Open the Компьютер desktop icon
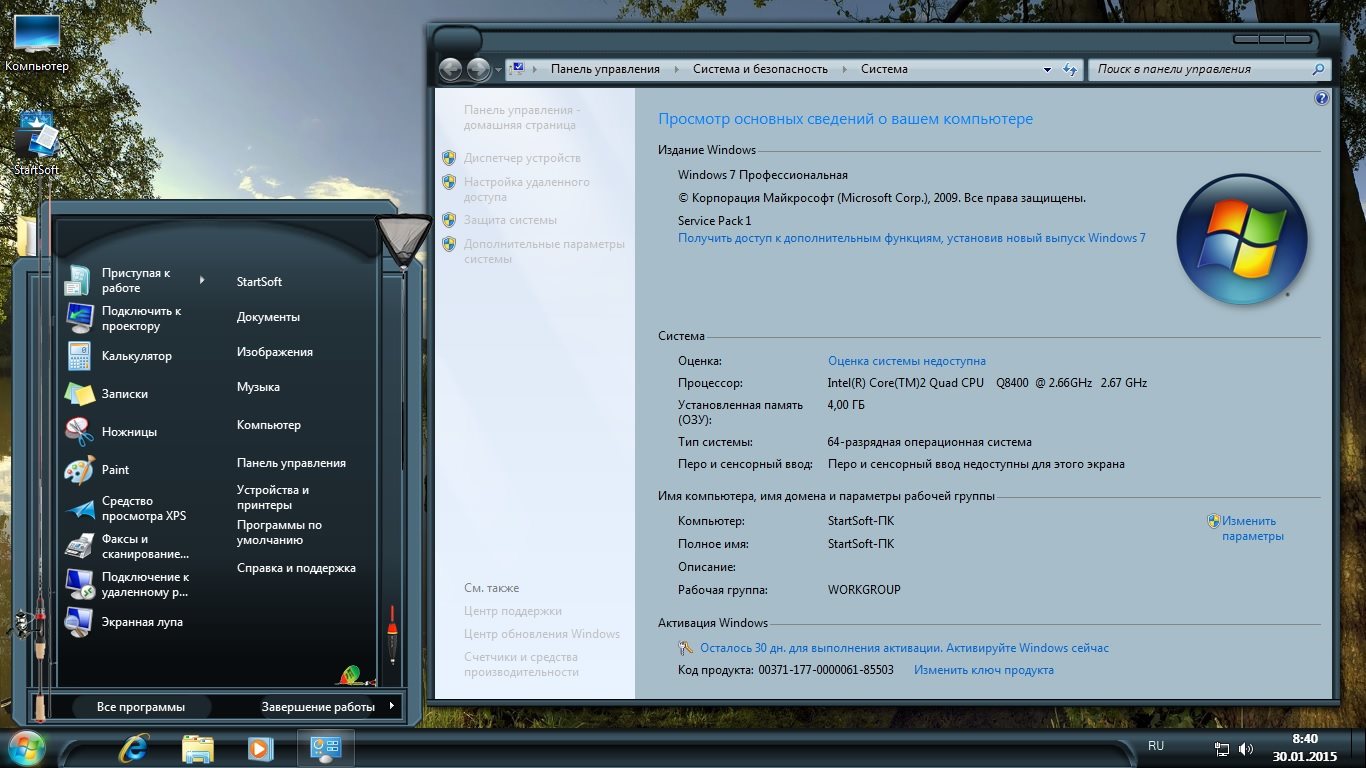This screenshot has height=768, width=1366. pos(37,44)
